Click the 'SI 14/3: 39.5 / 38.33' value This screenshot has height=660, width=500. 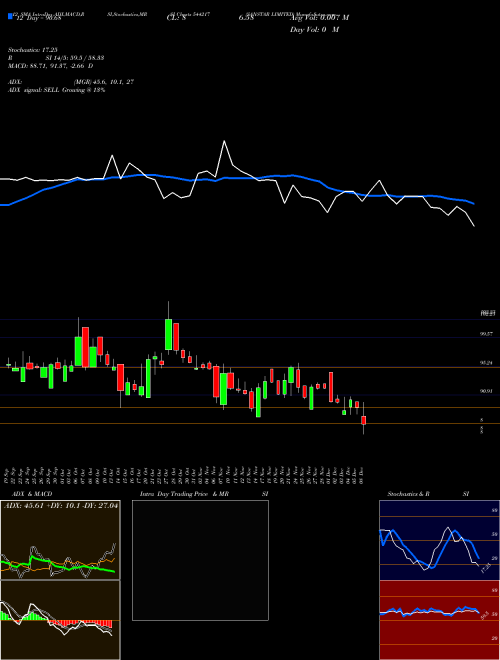tap(75, 58)
